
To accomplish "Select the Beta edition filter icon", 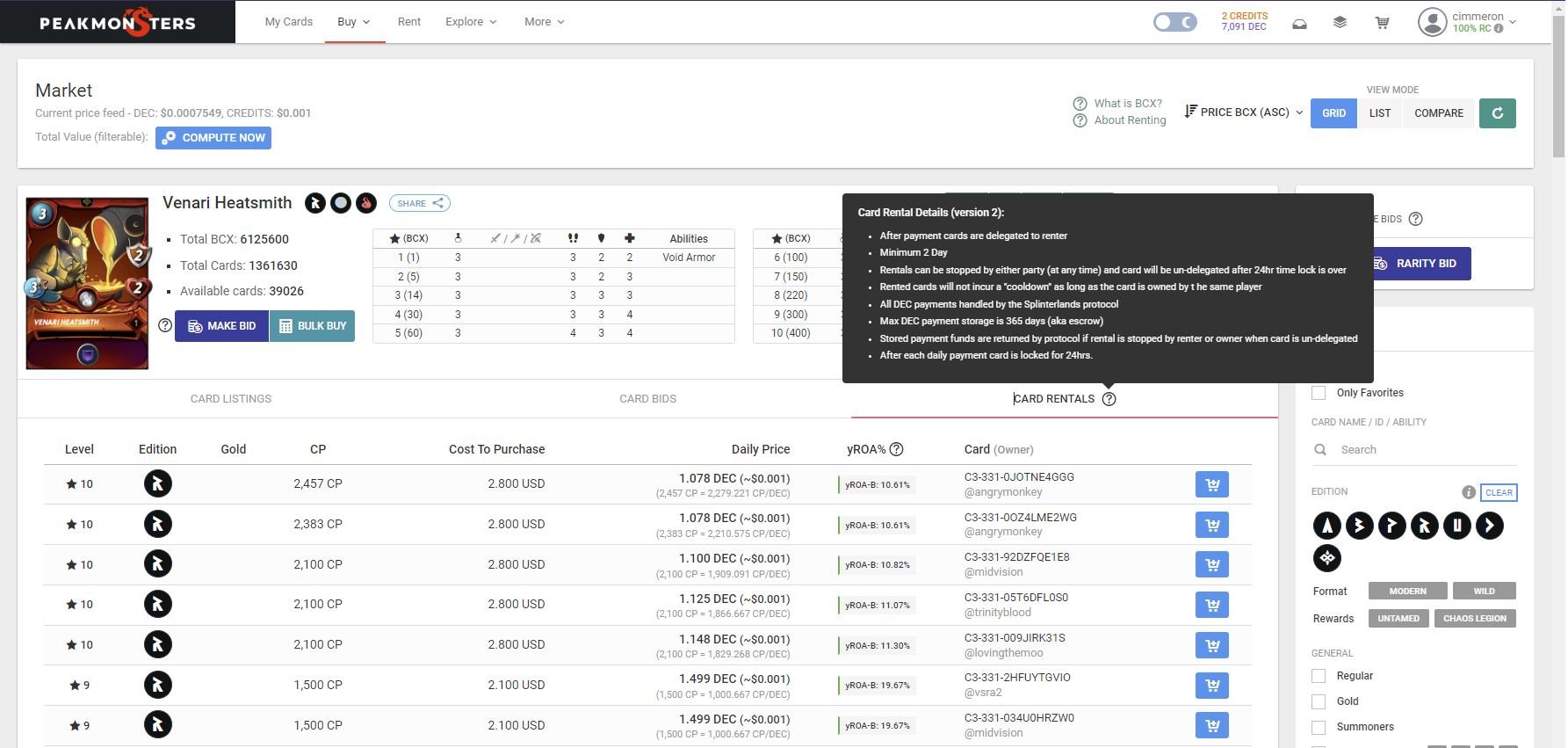I will tap(1359, 526).
